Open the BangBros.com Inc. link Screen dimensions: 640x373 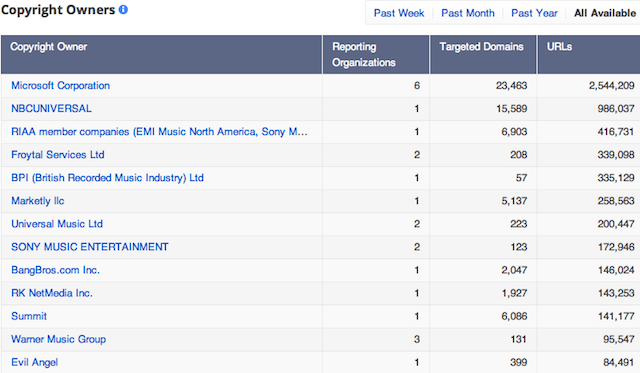[x=56, y=270]
